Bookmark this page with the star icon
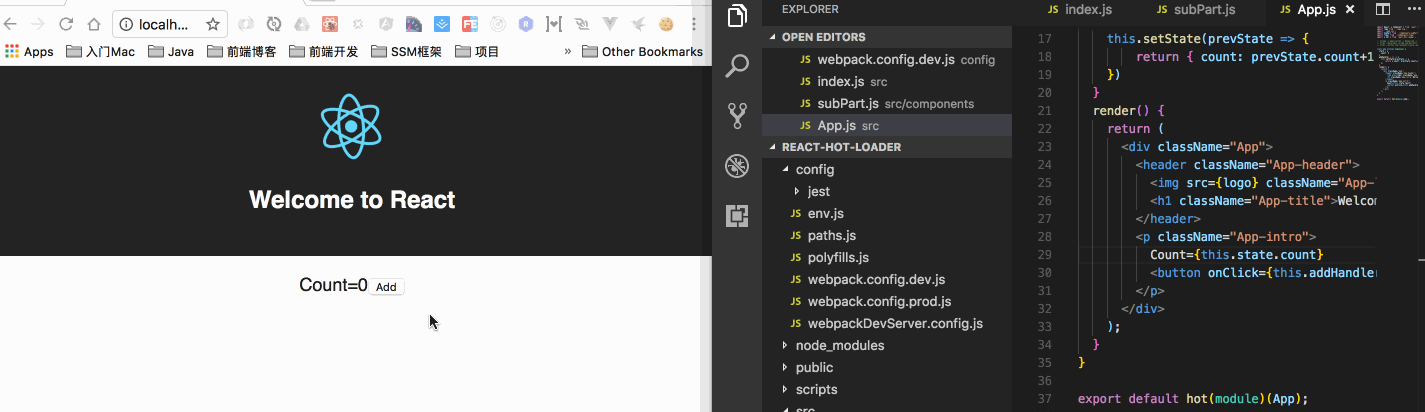Image resolution: width=1425 pixels, height=412 pixels. (213, 24)
